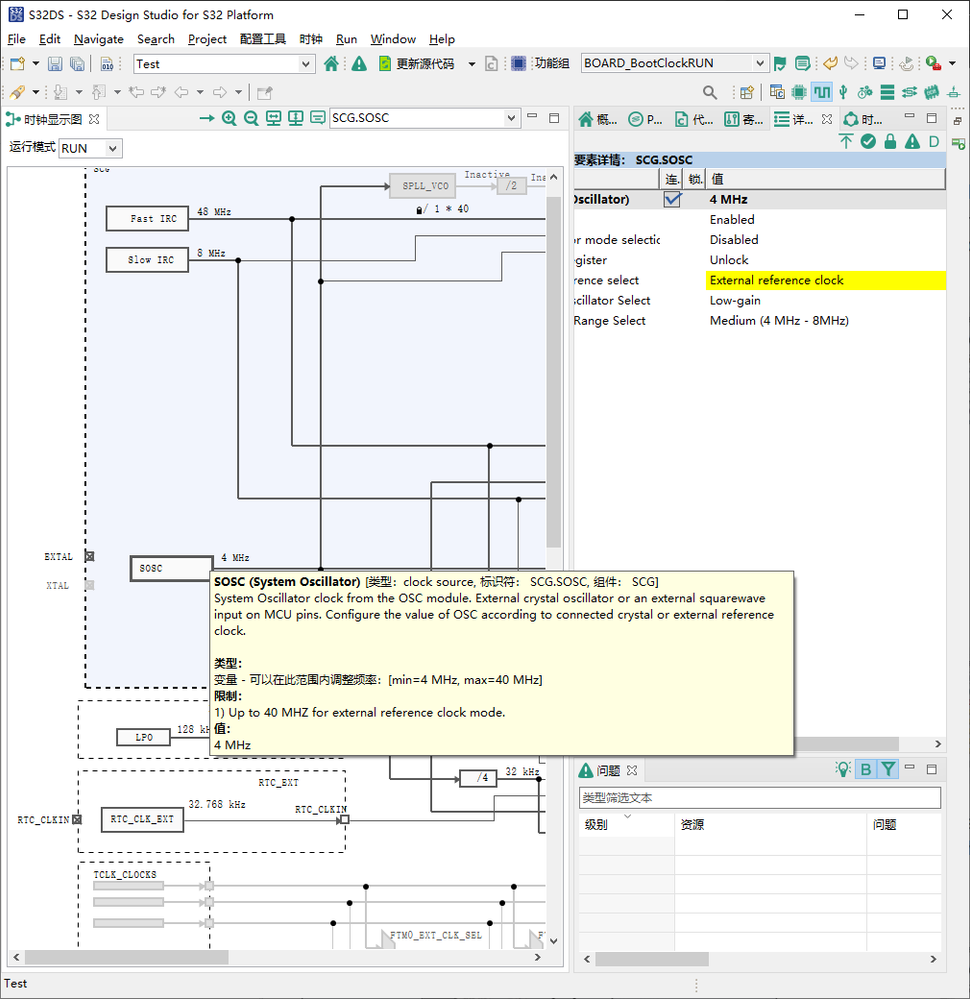Click the diagram horizontal scrollbar thumb

coord(126,957)
